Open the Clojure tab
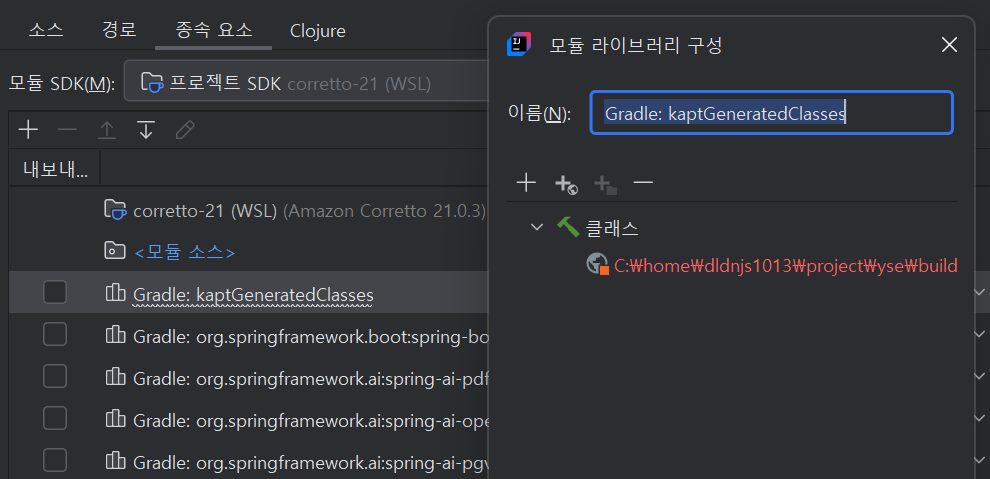This screenshot has width=990, height=479. click(x=318, y=30)
